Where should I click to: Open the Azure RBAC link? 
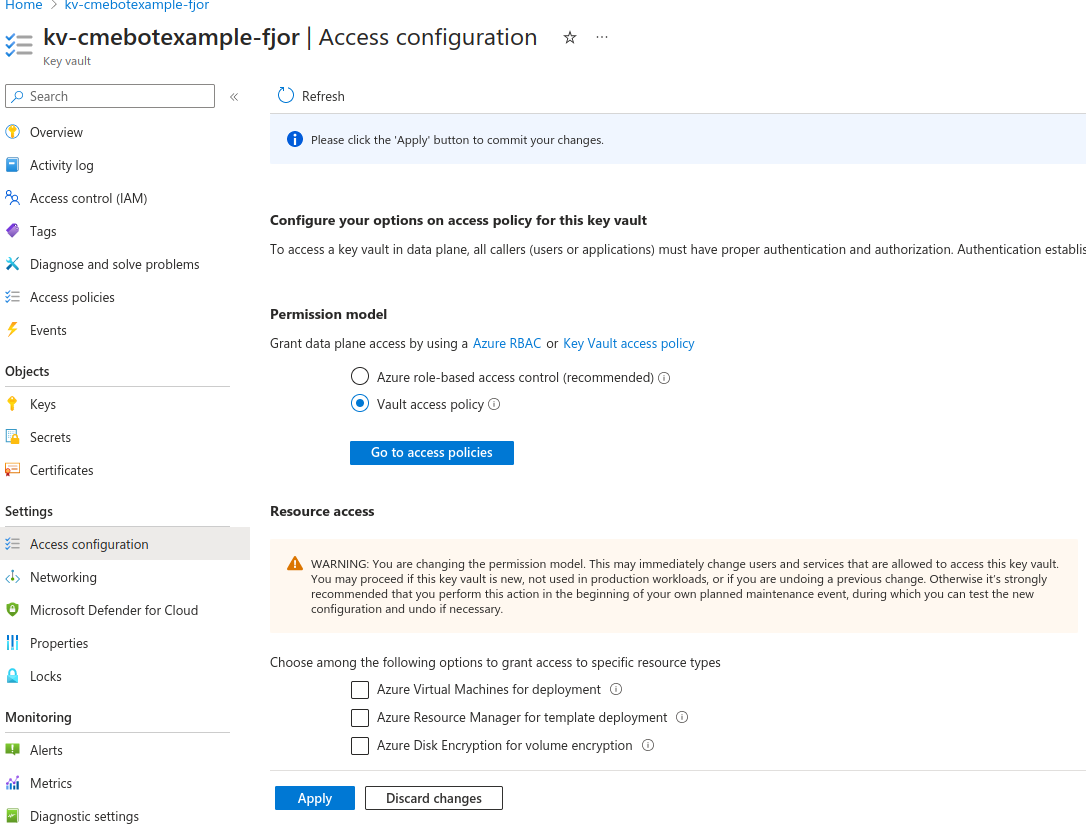(506, 344)
